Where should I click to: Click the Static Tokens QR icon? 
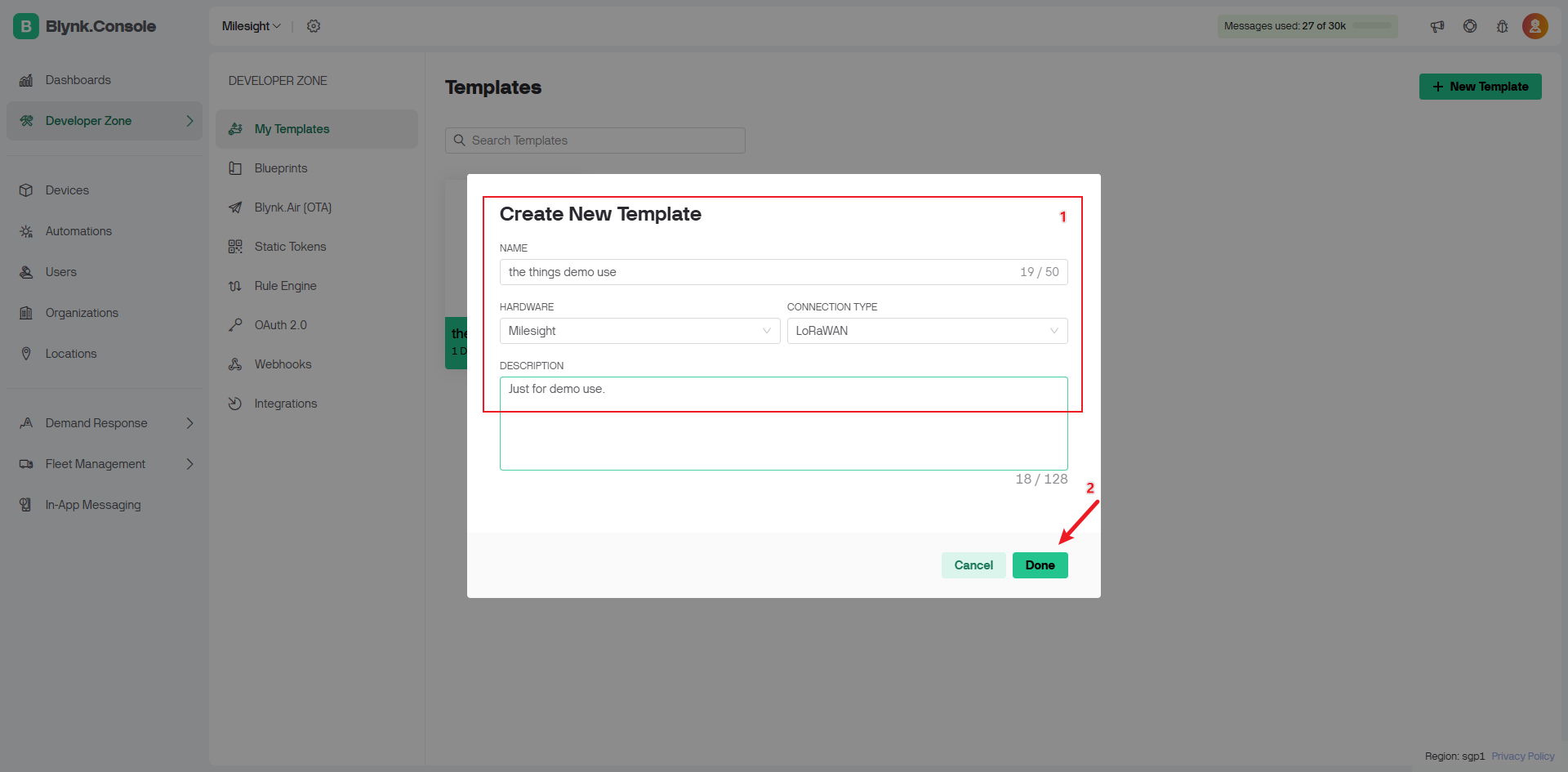click(235, 247)
